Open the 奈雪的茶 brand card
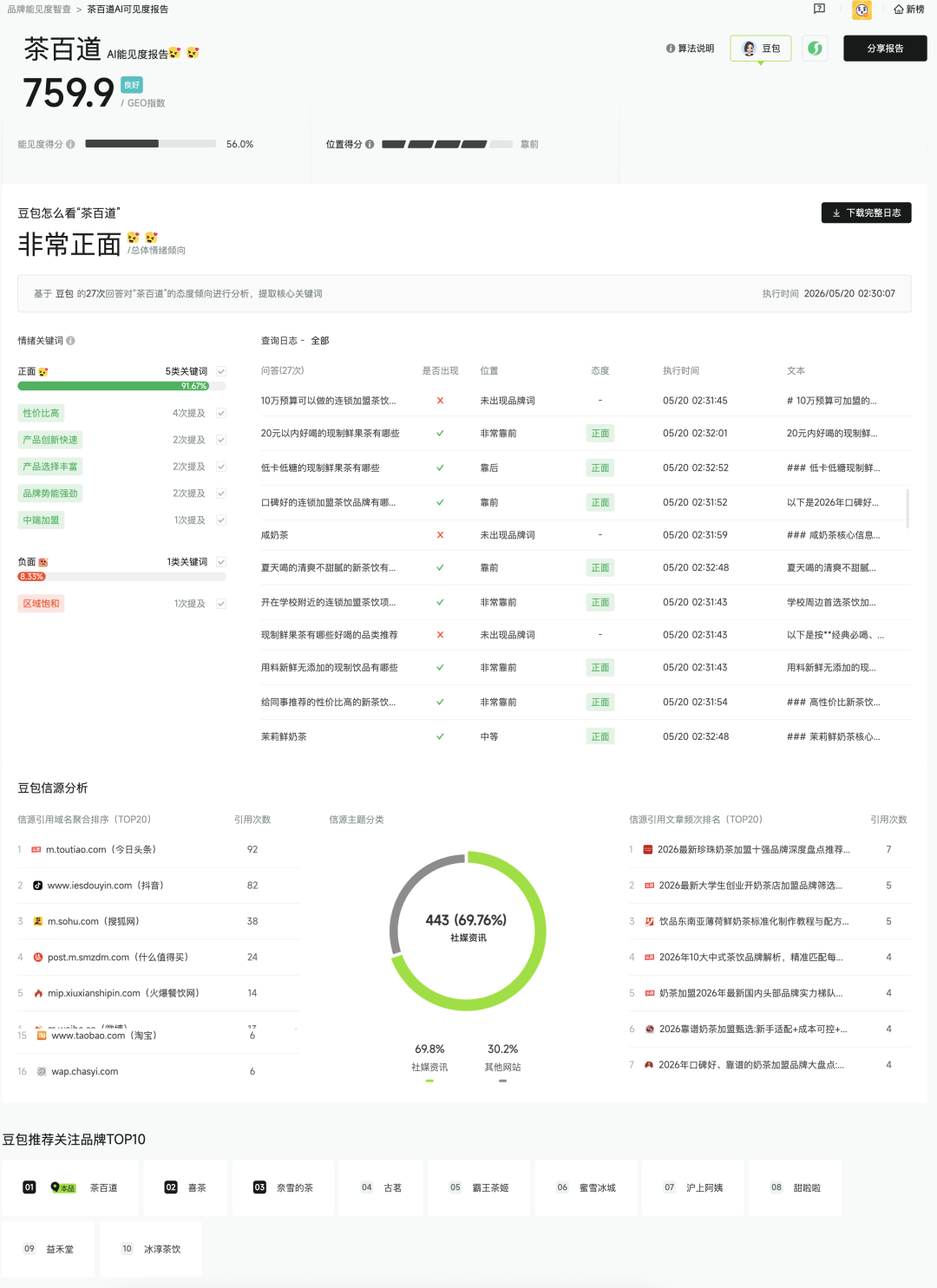The image size is (937, 1288). (283, 1187)
